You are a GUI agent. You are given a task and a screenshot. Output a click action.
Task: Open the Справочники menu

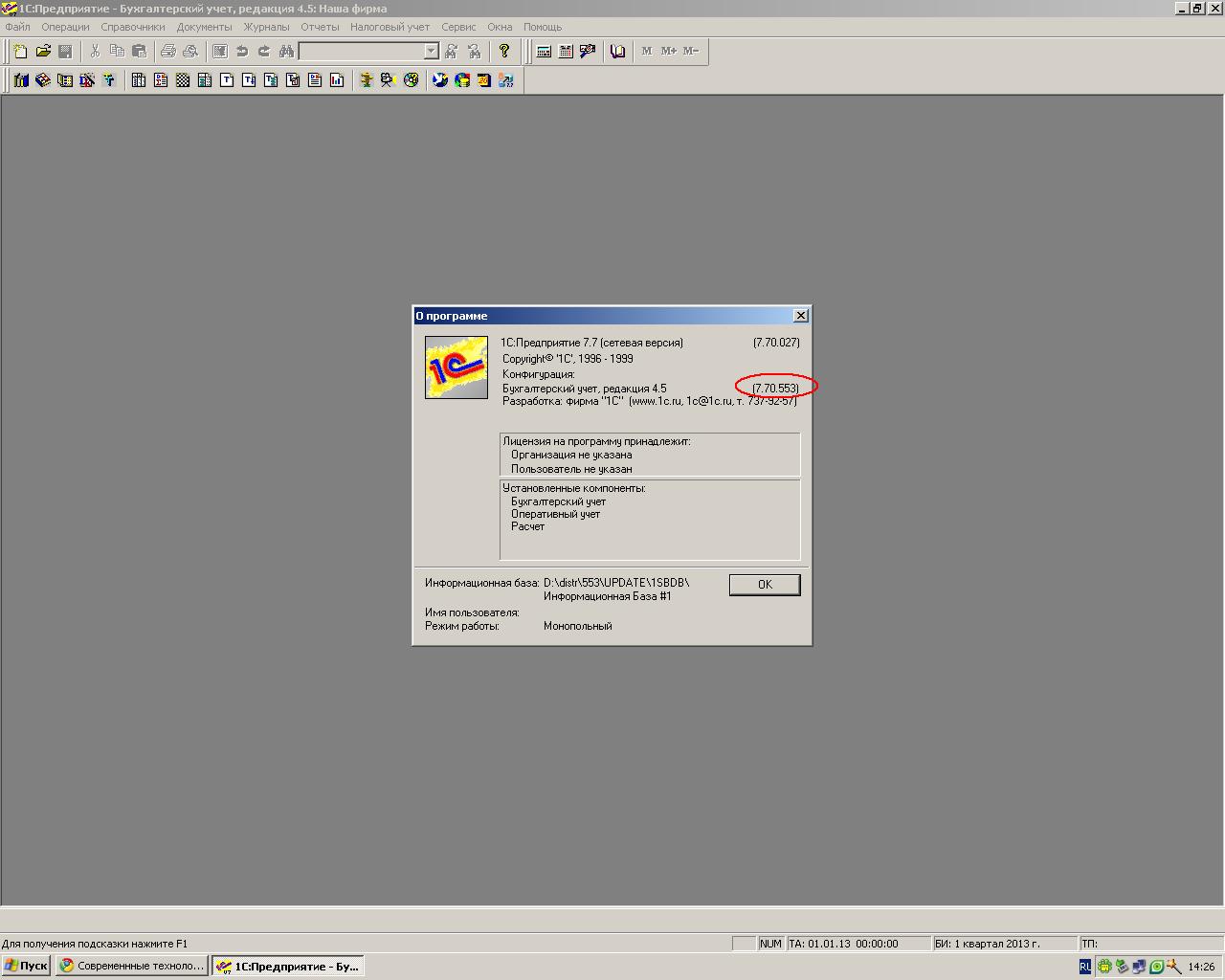pyautogui.click(x=133, y=27)
